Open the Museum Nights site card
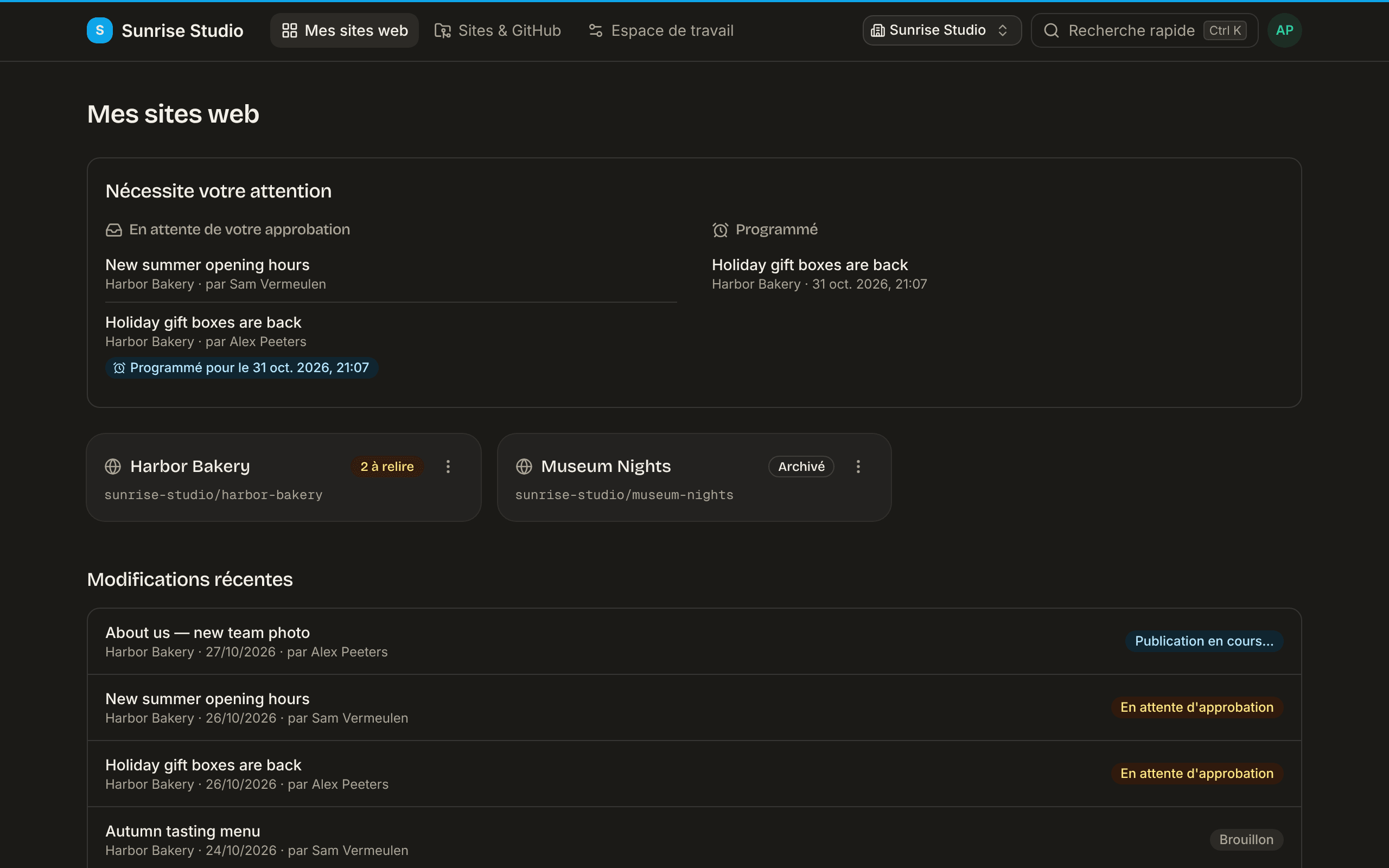Image resolution: width=1389 pixels, height=868 pixels. tap(694, 477)
